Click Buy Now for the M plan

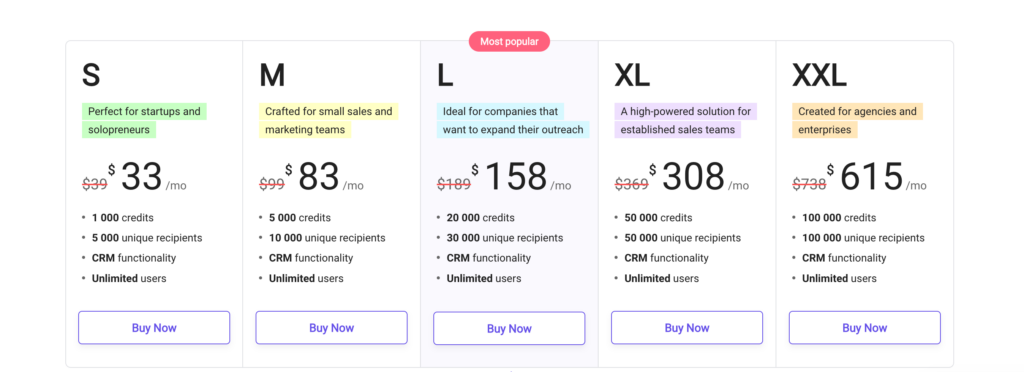point(332,328)
